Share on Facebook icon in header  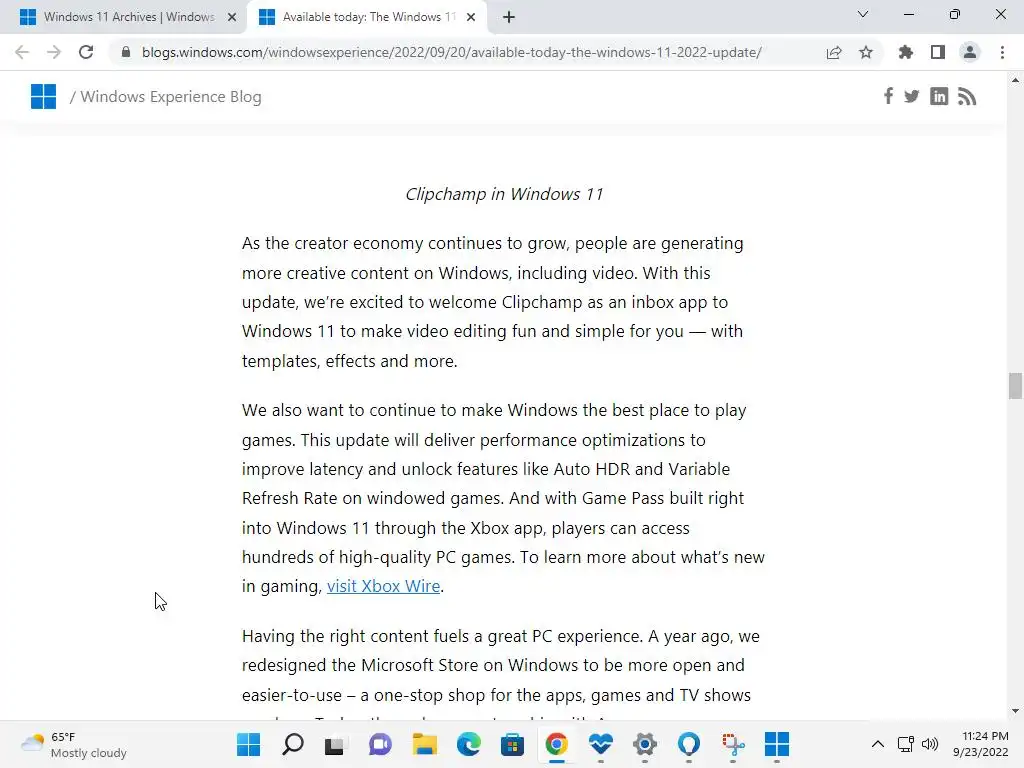pyautogui.click(x=888, y=97)
